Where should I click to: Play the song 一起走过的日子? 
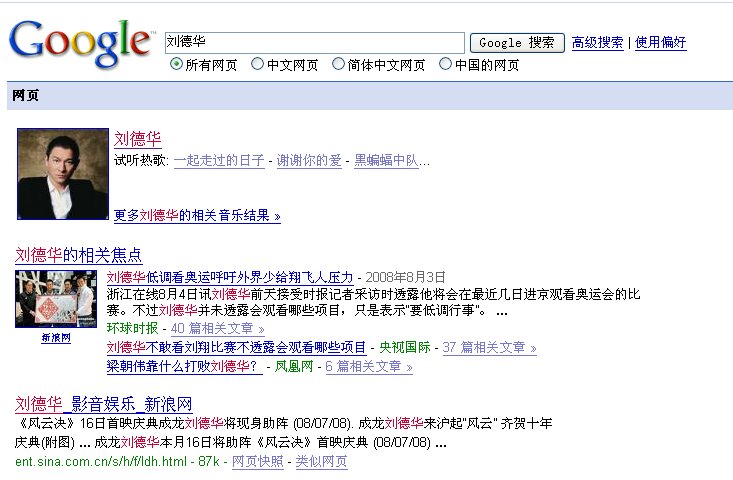(x=219, y=161)
